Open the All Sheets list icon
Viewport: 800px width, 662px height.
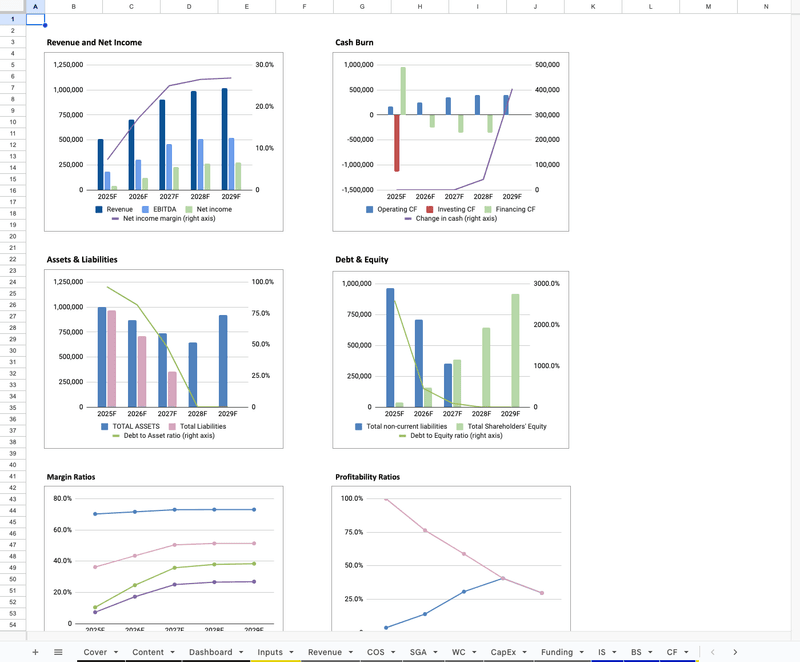click(x=58, y=652)
